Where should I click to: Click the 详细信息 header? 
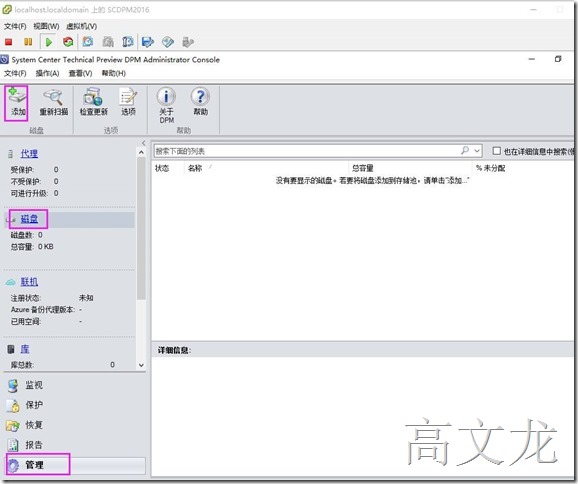[174, 350]
